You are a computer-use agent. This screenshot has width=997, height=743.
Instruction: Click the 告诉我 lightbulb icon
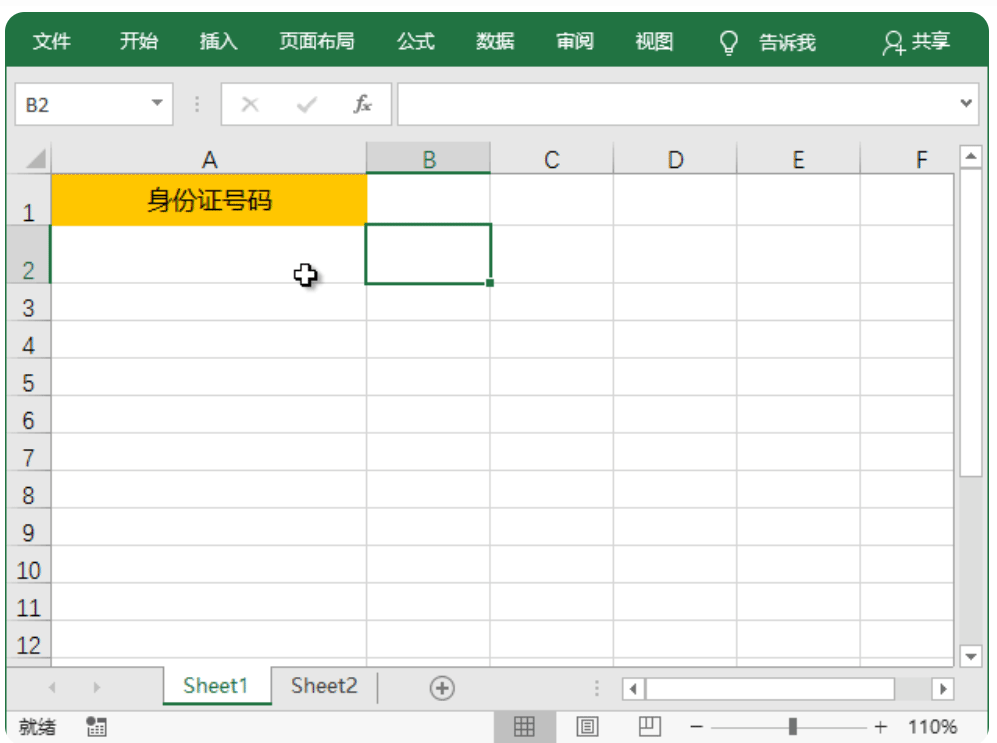[x=729, y=43]
